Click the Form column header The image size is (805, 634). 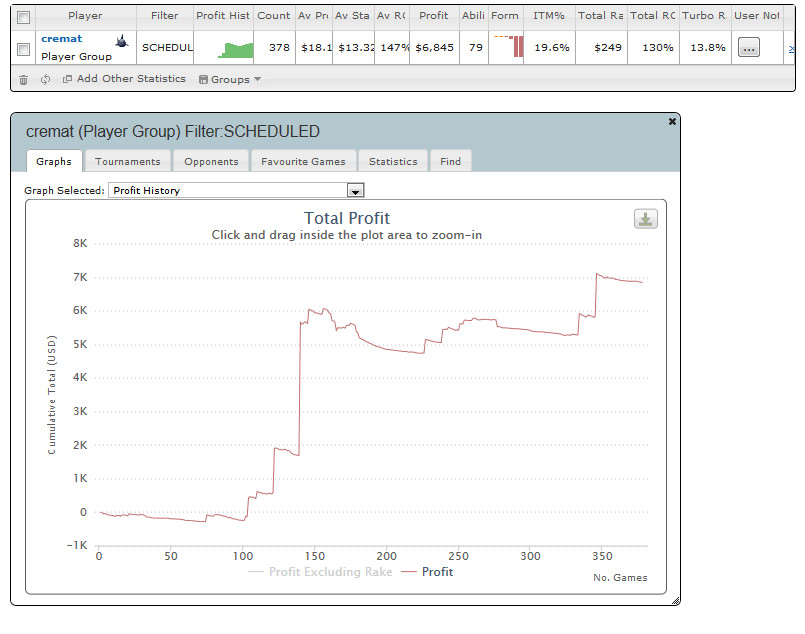click(505, 16)
